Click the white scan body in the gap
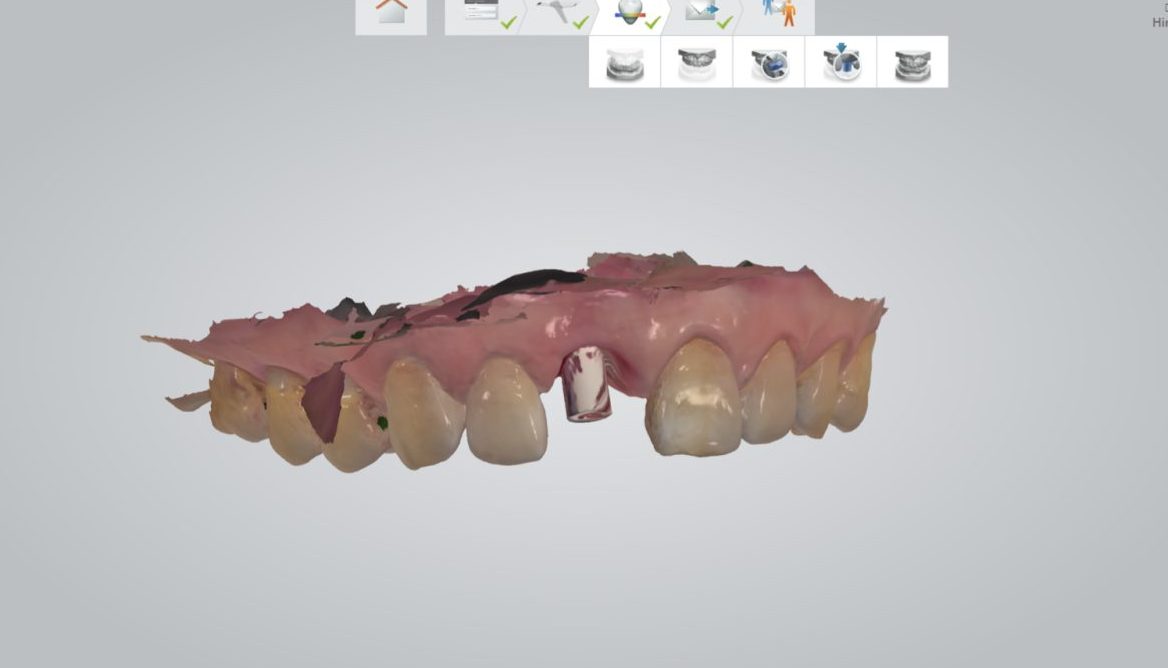Viewport: 1168px width, 668px height. (x=586, y=384)
